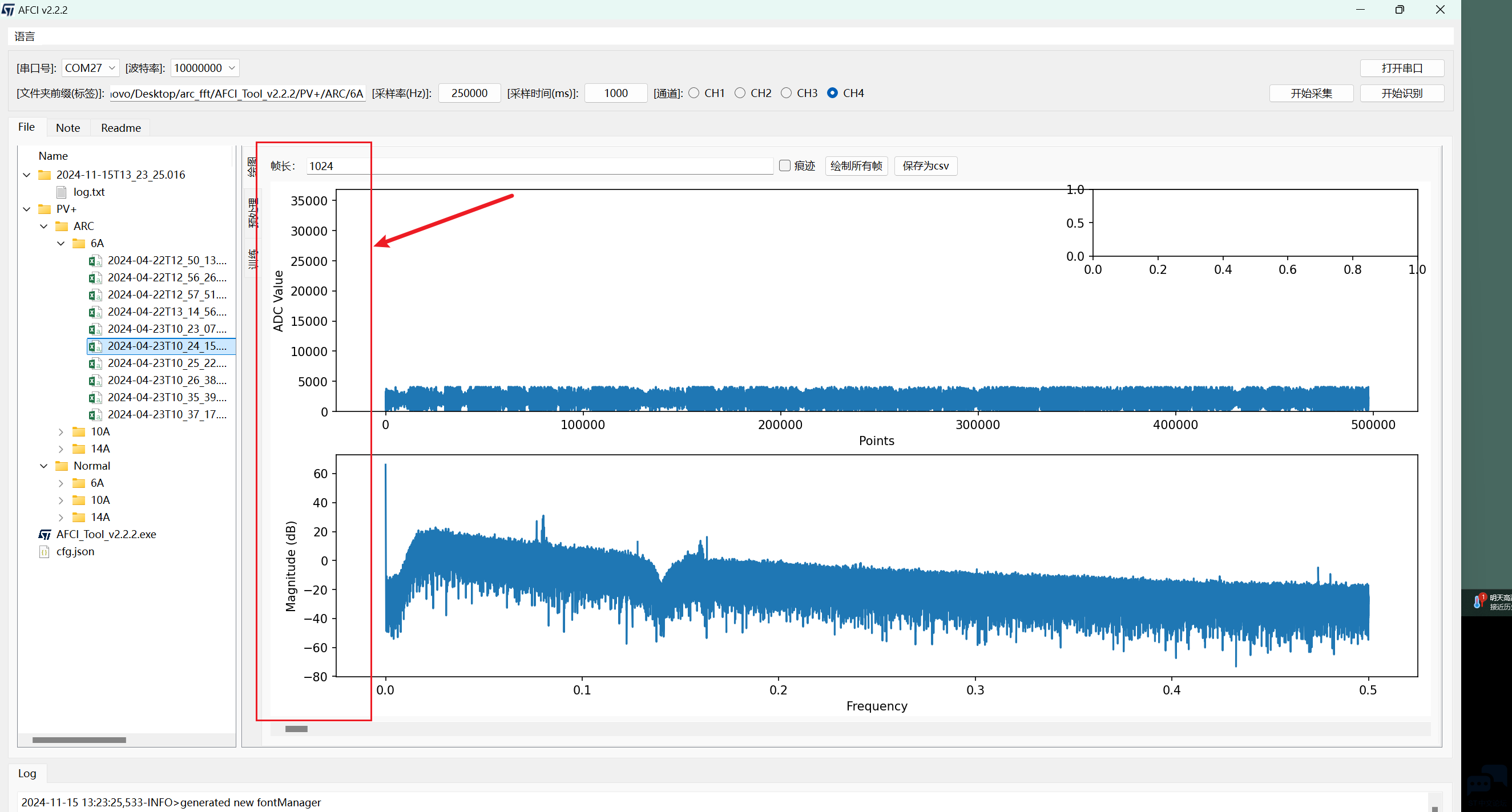1512x812 pixels.
Task: Focus the 文件夹前缀 path input field
Action: point(237,93)
